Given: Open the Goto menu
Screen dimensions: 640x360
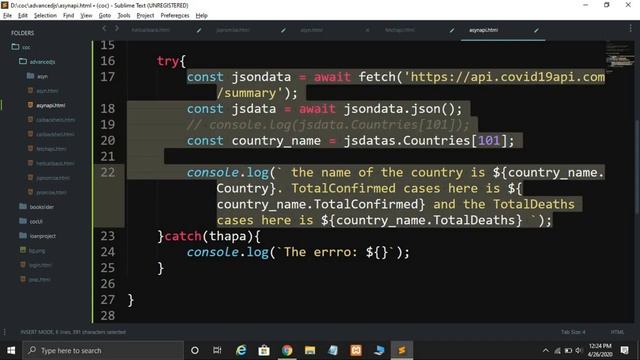Looking at the screenshot, I should [x=104, y=16].
